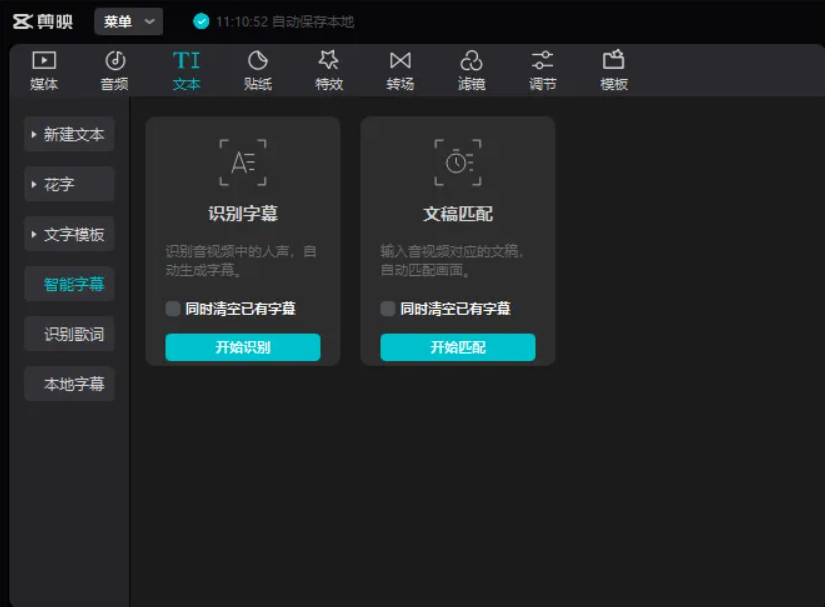Click the auto-save checkmark status icon
The width and height of the screenshot is (825, 607).
(x=201, y=22)
